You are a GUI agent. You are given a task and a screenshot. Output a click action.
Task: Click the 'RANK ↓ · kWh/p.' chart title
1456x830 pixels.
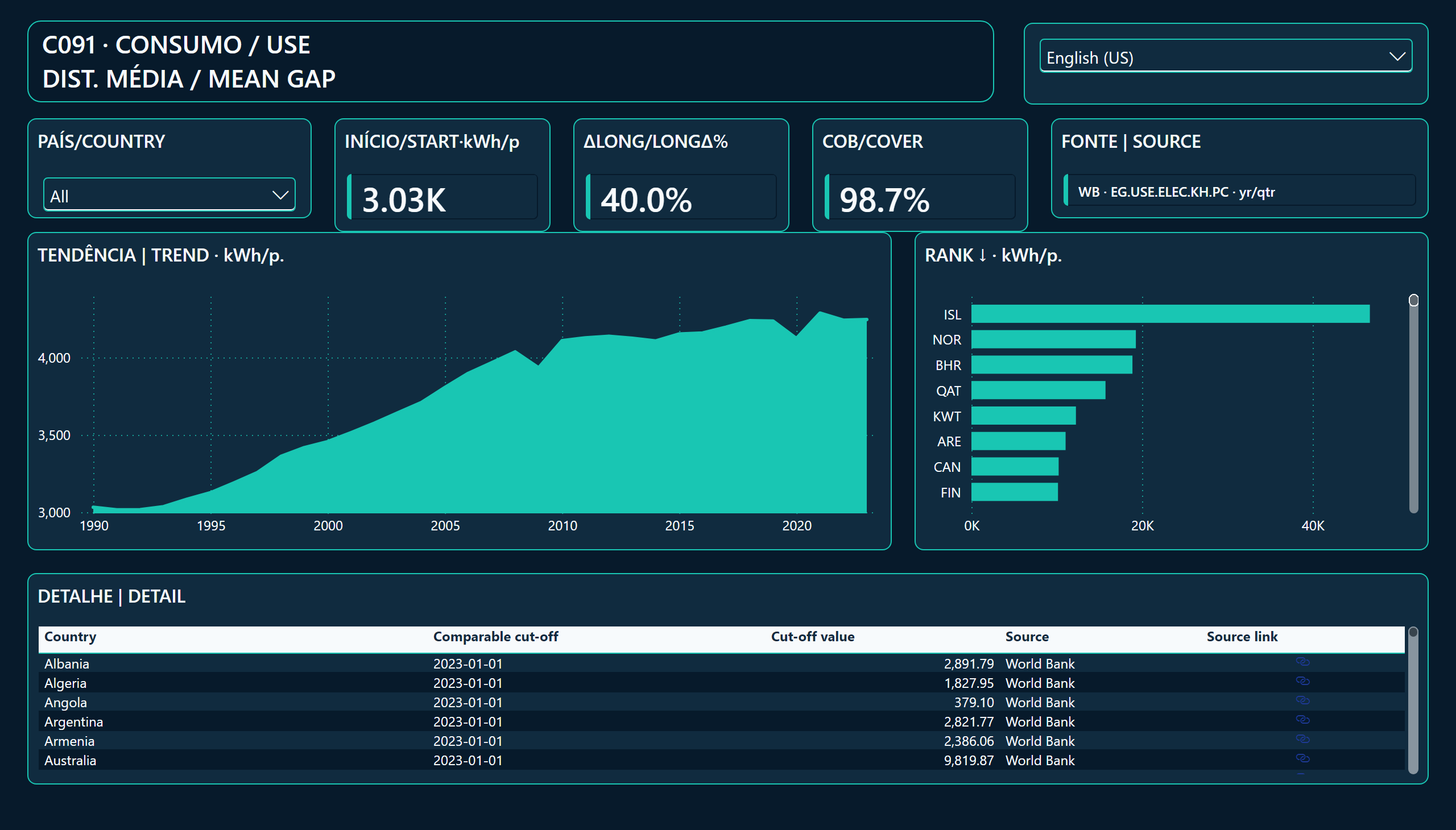[993, 255]
